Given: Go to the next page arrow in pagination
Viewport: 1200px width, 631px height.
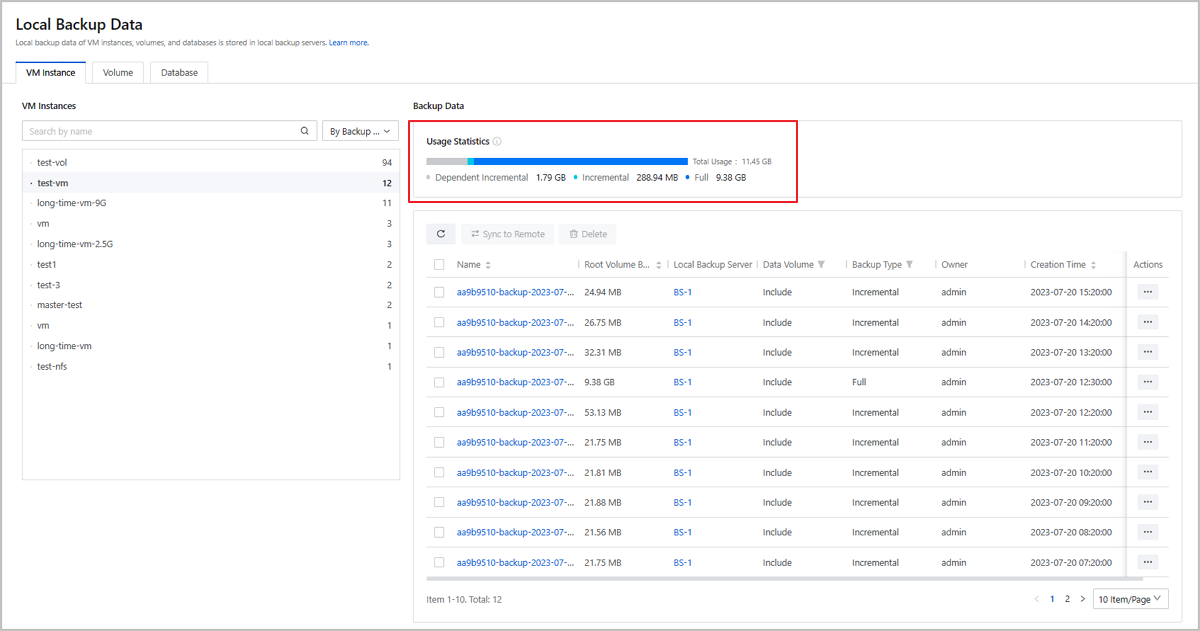Looking at the screenshot, I should [x=1082, y=599].
